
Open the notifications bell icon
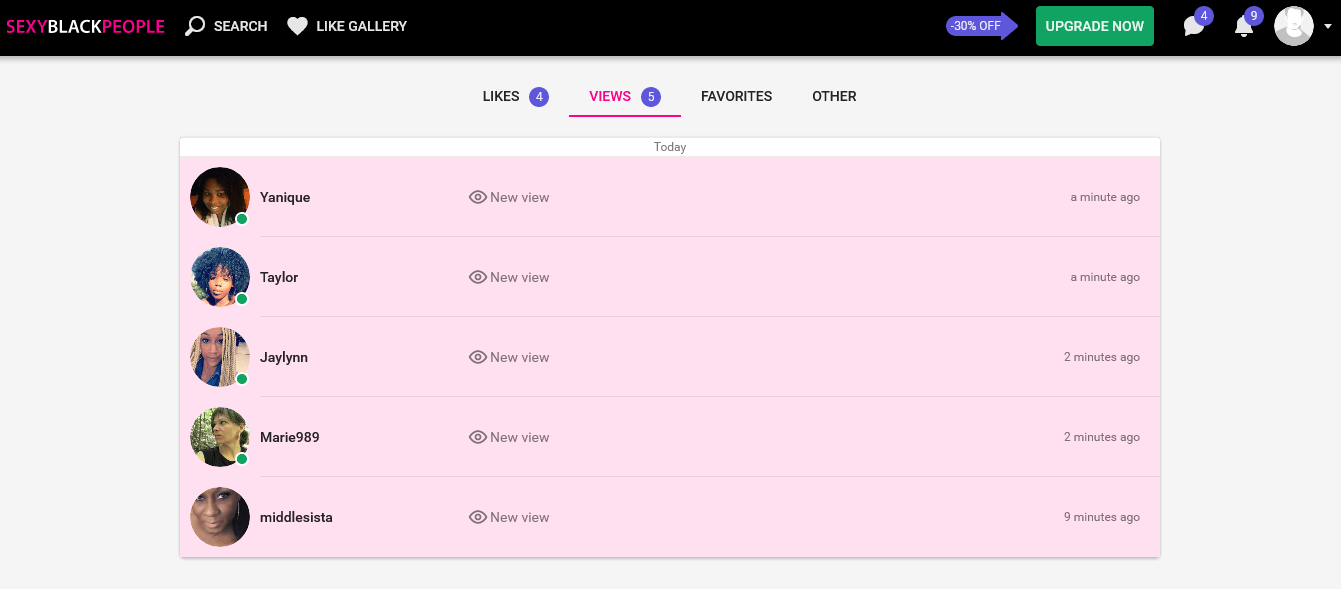[1244, 27]
